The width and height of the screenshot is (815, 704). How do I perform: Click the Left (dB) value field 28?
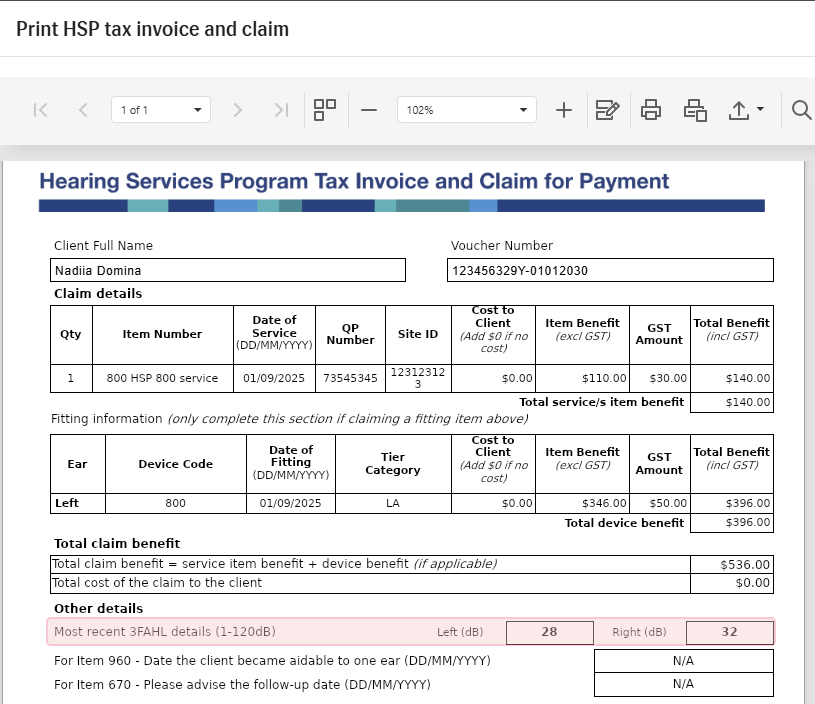tap(549, 632)
